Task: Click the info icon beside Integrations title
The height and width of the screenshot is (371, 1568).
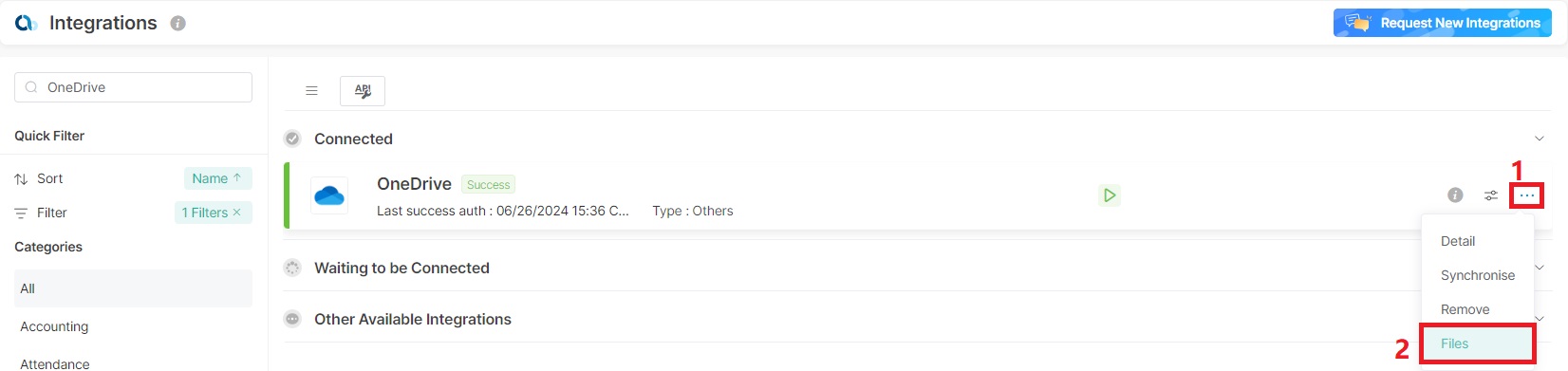Action: coord(177,24)
